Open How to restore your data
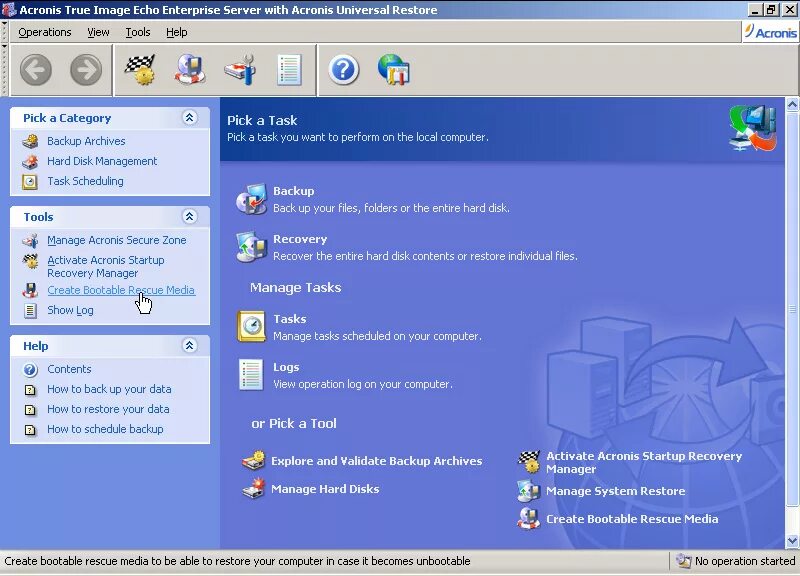 pyautogui.click(x=108, y=409)
